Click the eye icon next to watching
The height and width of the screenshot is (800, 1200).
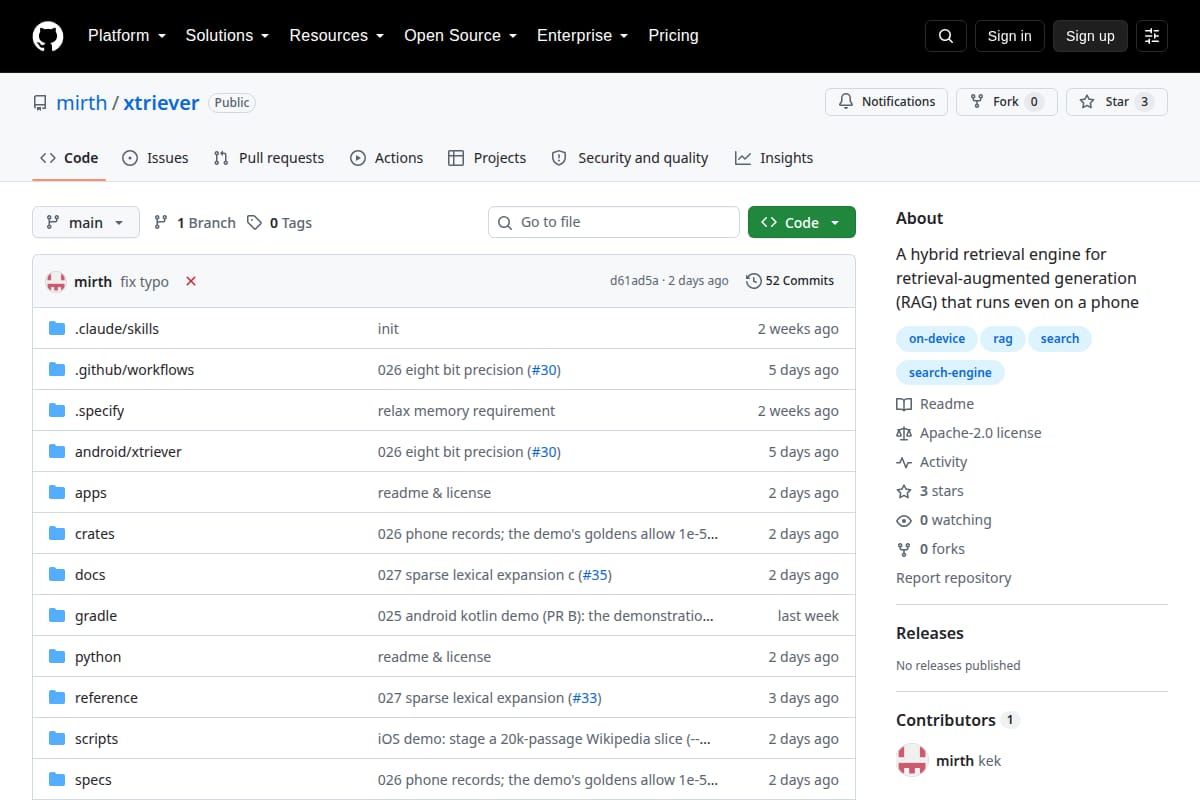point(904,520)
